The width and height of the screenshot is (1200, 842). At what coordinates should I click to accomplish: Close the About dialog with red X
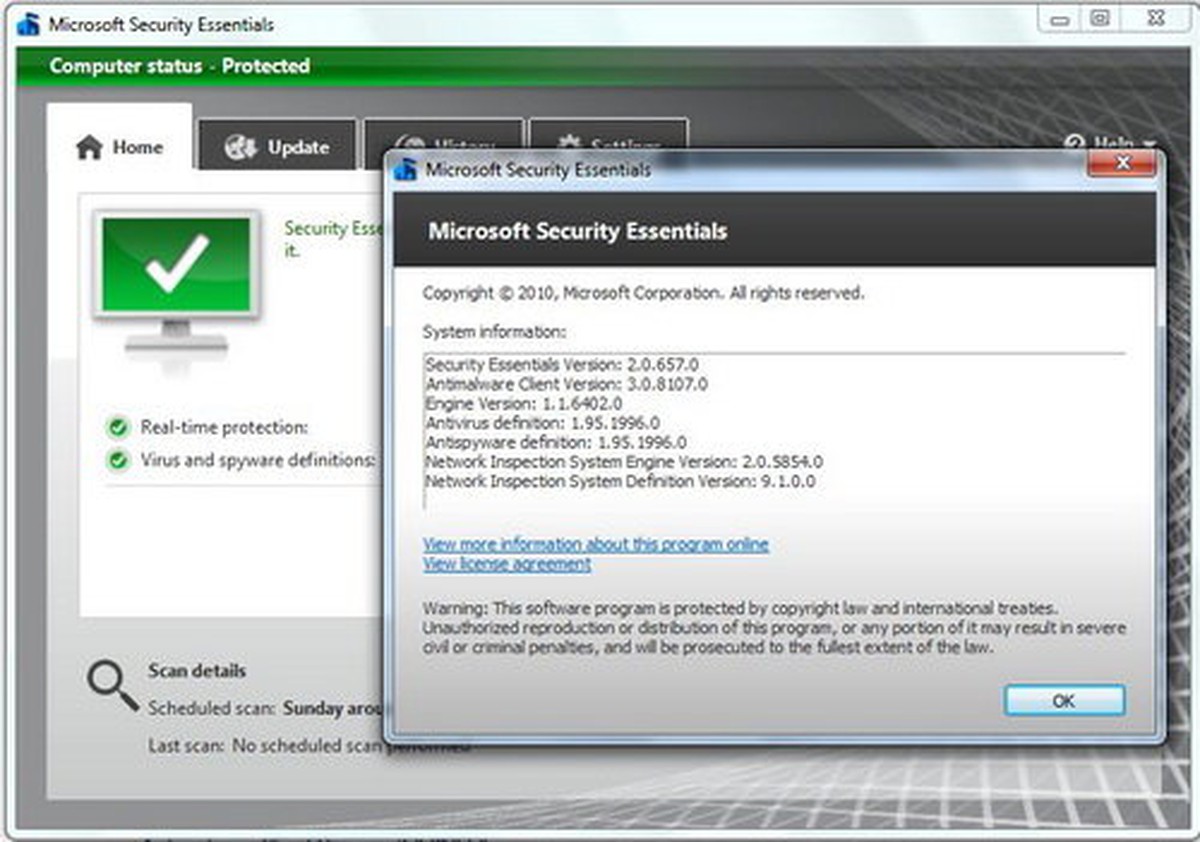click(x=1122, y=162)
